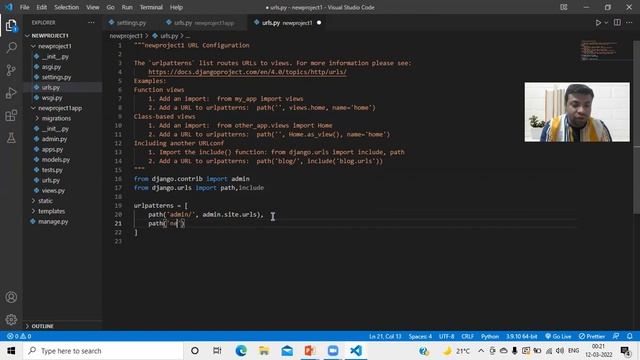640x360 pixels.
Task: Open the View menu
Action: pyautogui.click(x=93, y=7)
